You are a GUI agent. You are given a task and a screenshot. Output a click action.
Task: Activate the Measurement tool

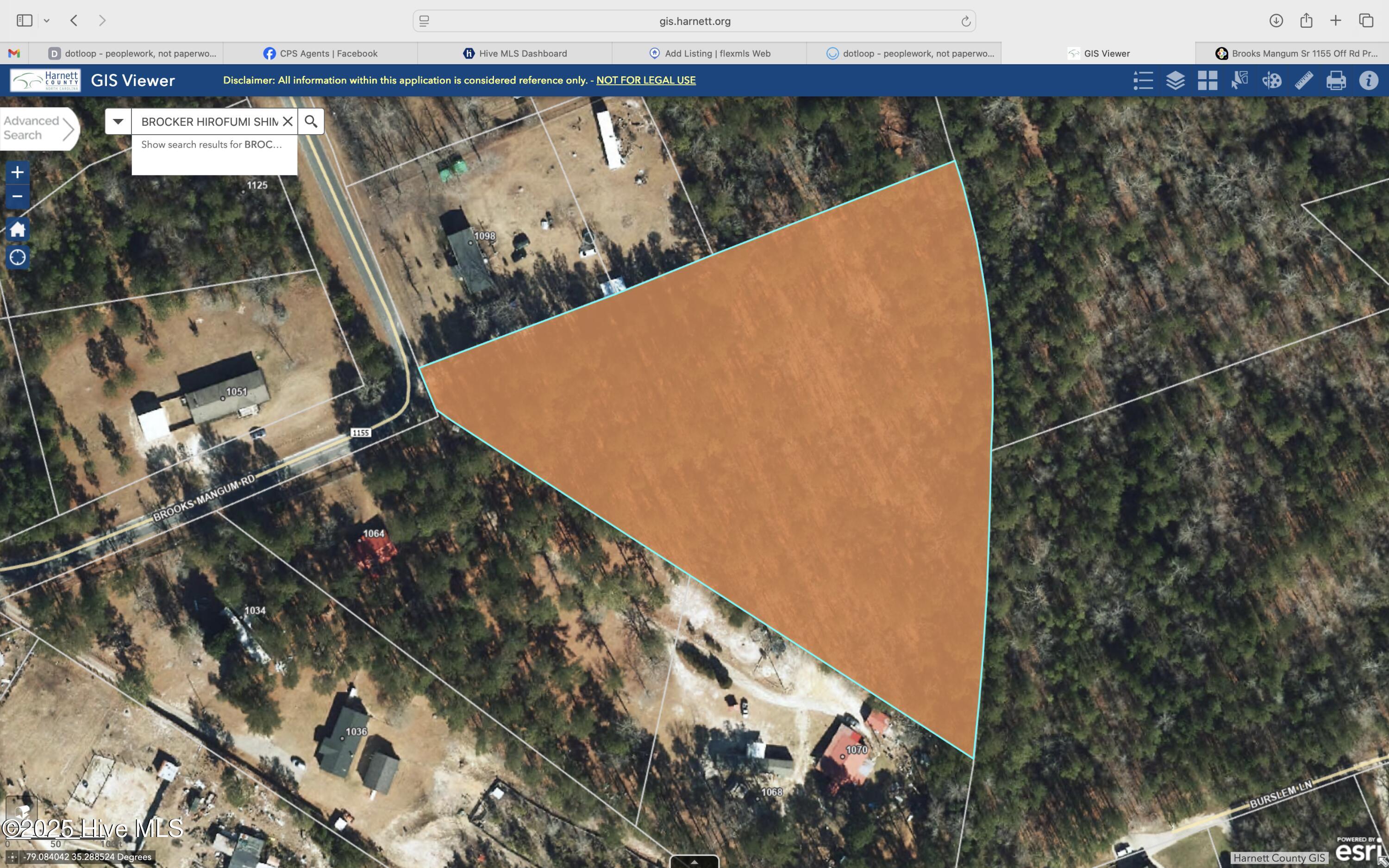point(1303,81)
